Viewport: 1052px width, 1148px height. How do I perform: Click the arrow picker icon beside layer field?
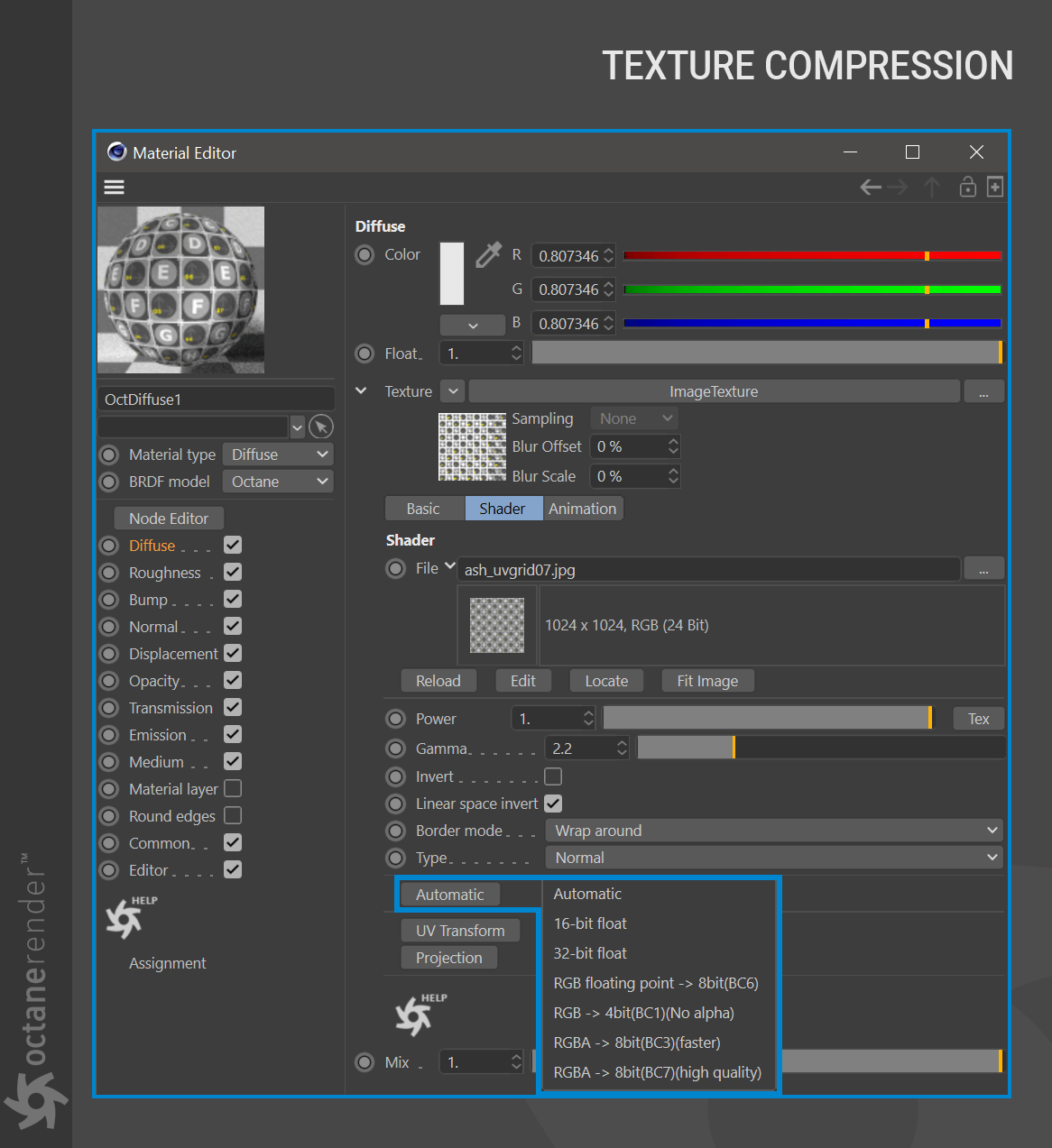(321, 427)
